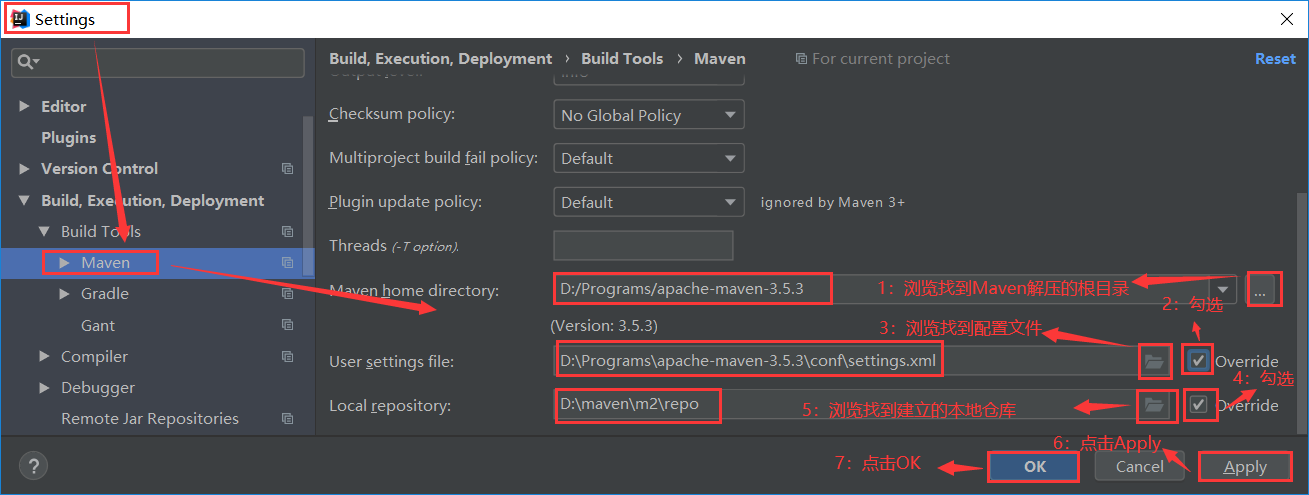Expand the Editor tree node
Screen dimensions: 1309x495
pos(25,106)
